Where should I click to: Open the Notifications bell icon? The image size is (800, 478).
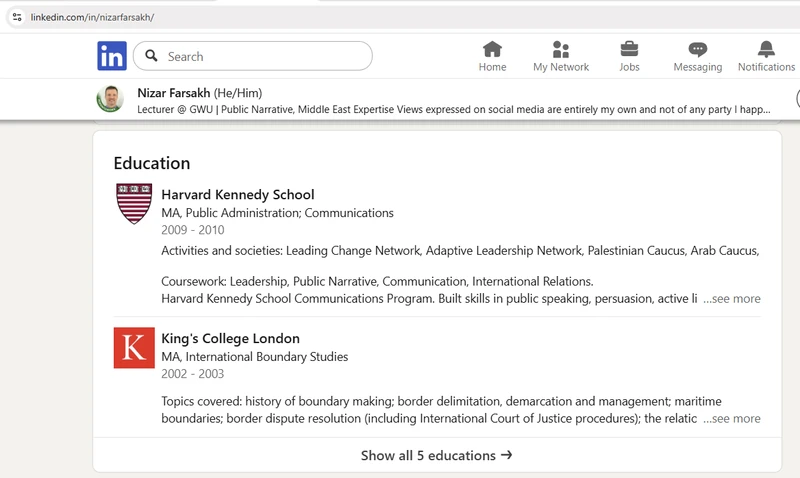pos(766,49)
